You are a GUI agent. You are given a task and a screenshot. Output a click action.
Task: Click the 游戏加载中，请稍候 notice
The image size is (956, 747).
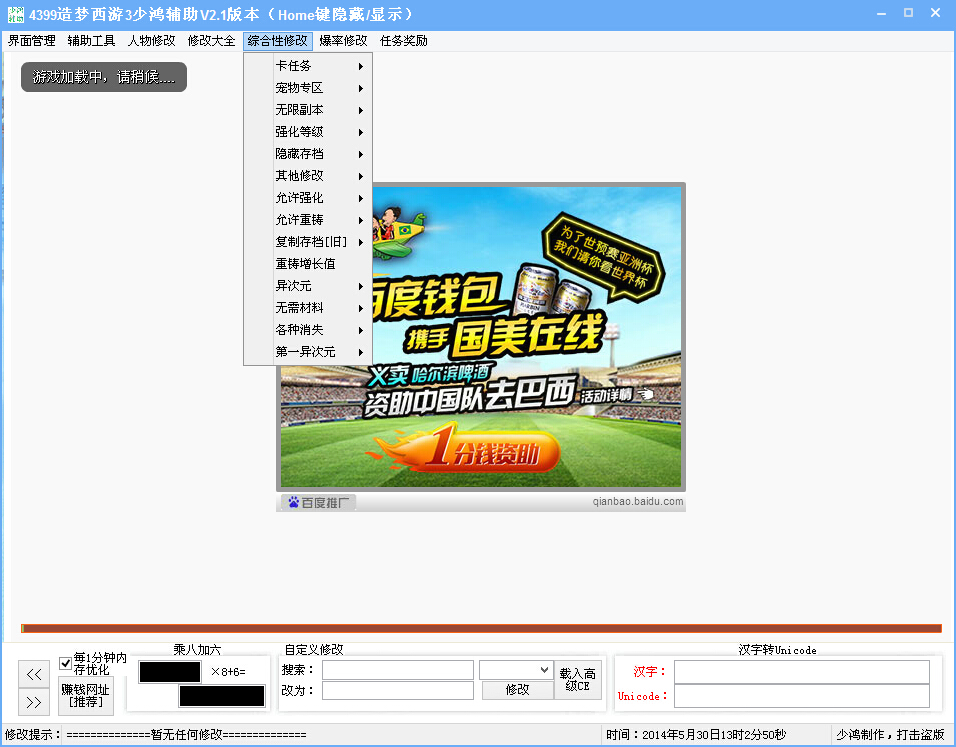pos(104,77)
